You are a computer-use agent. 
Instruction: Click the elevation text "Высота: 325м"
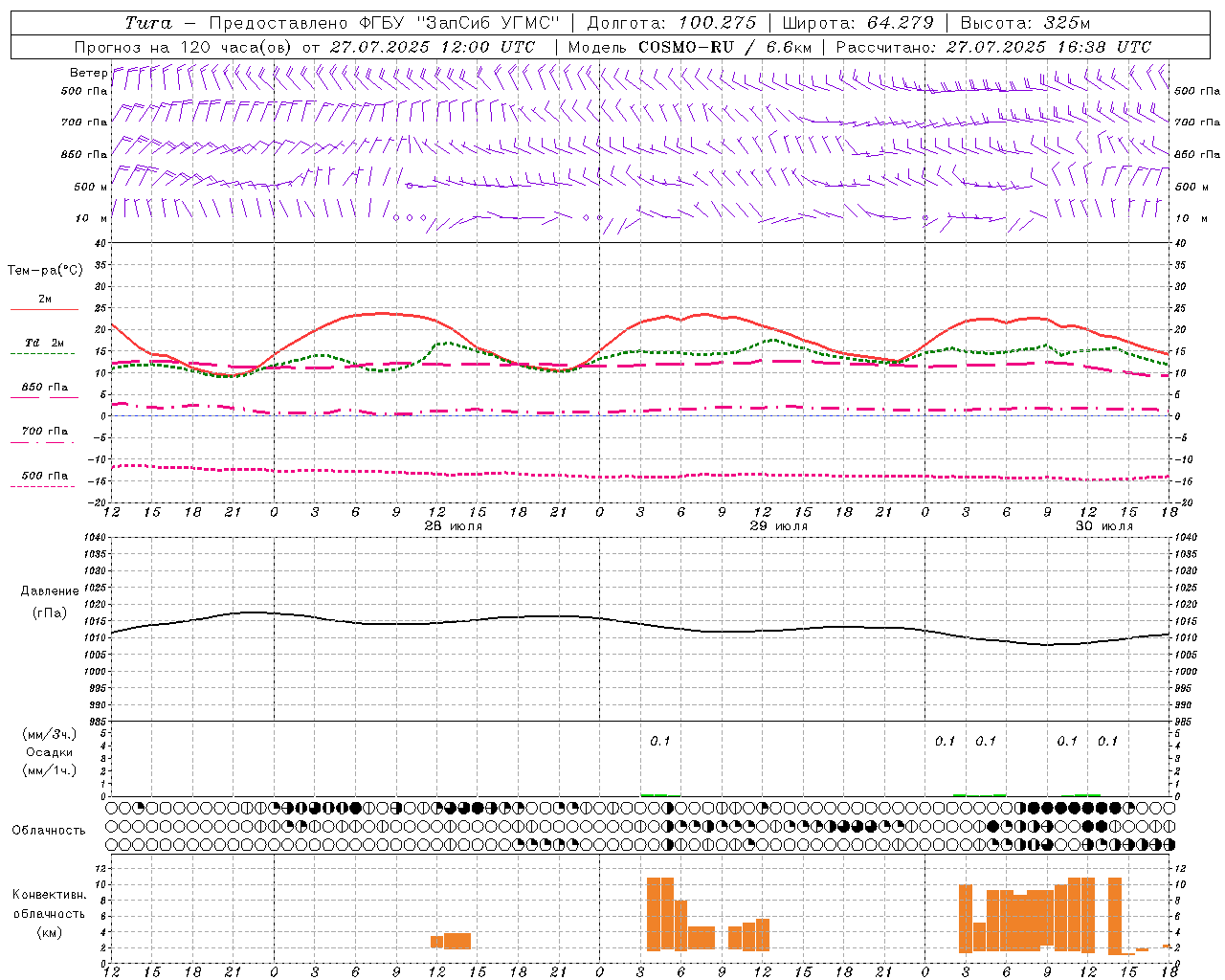tap(1025, 23)
